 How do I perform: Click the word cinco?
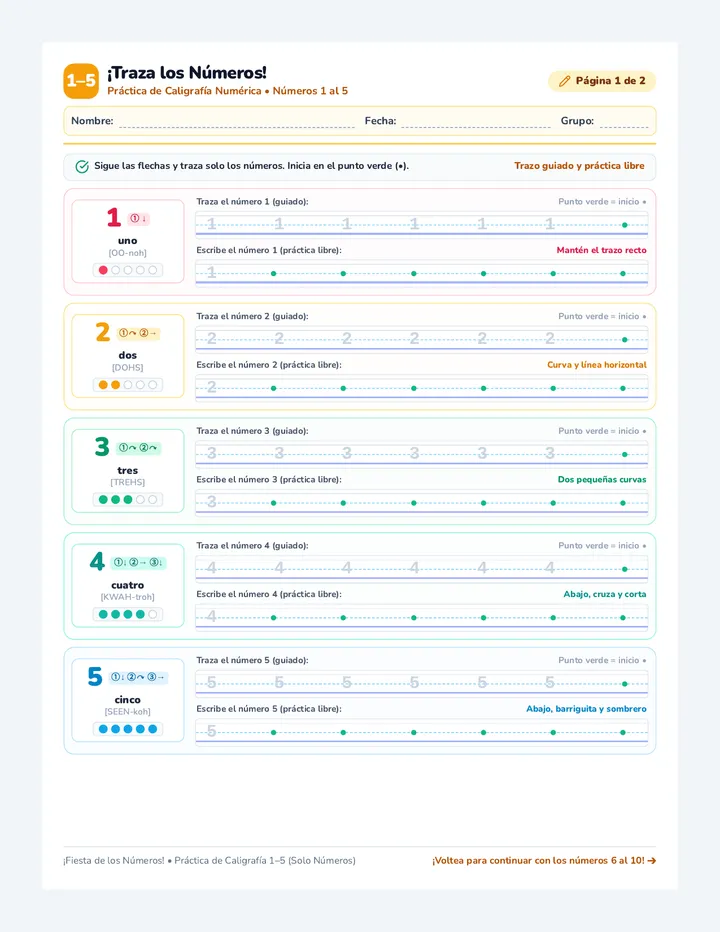tap(128, 700)
